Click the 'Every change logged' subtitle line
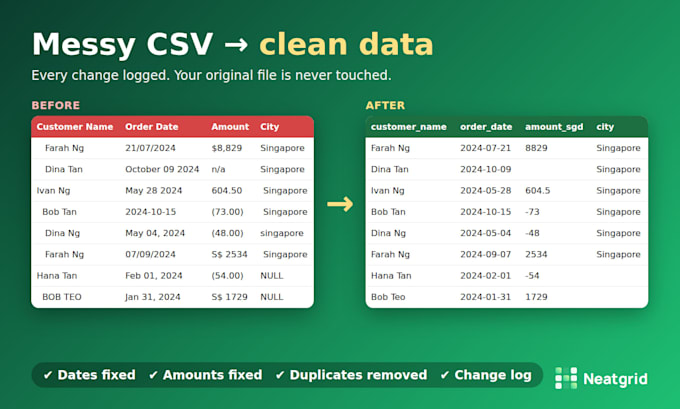680x409 pixels. (211, 75)
